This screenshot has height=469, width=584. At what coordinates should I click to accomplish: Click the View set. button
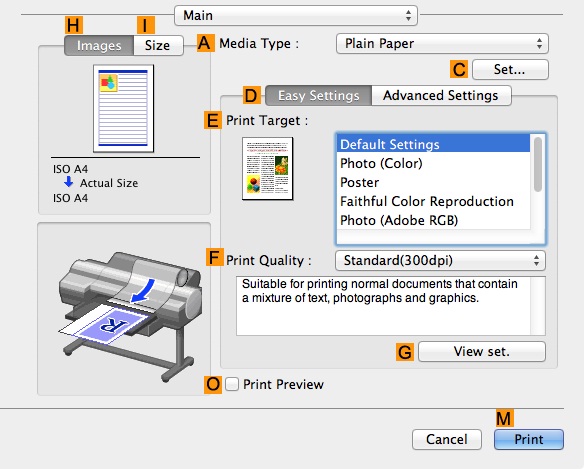482,351
